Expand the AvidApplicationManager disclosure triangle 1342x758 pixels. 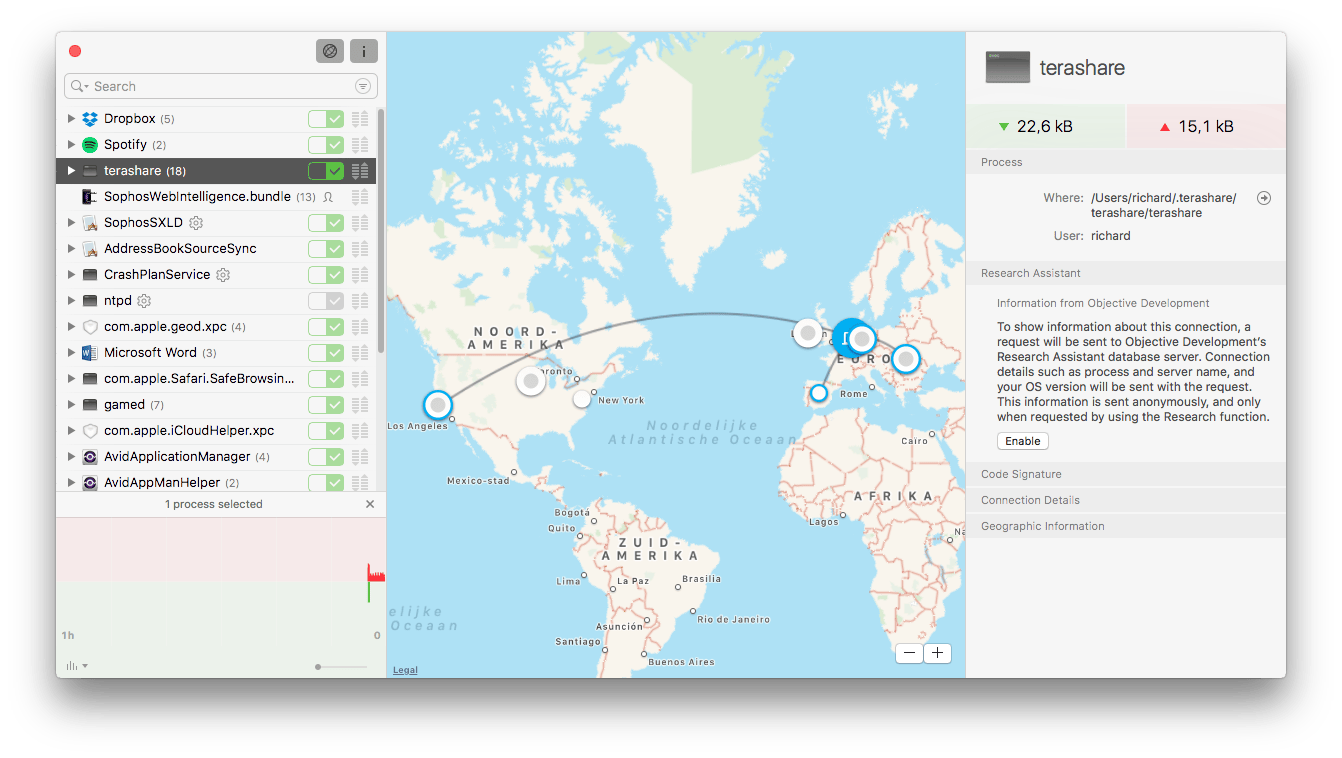click(71, 457)
